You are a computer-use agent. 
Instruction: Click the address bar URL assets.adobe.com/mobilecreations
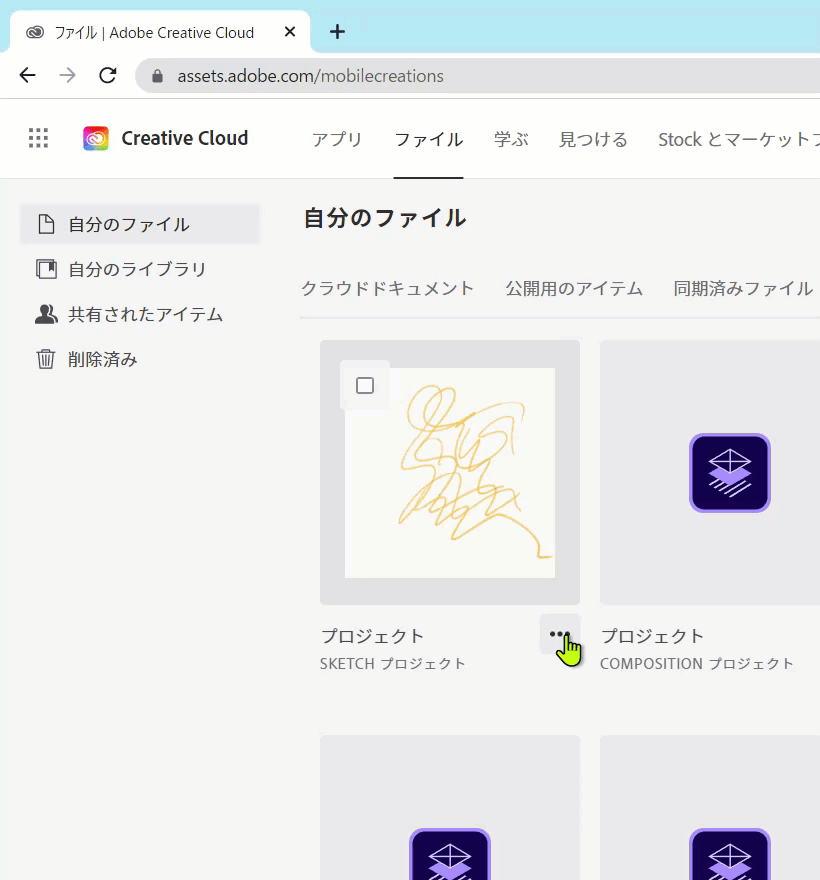pyautogui.click(x=310, y=76)
